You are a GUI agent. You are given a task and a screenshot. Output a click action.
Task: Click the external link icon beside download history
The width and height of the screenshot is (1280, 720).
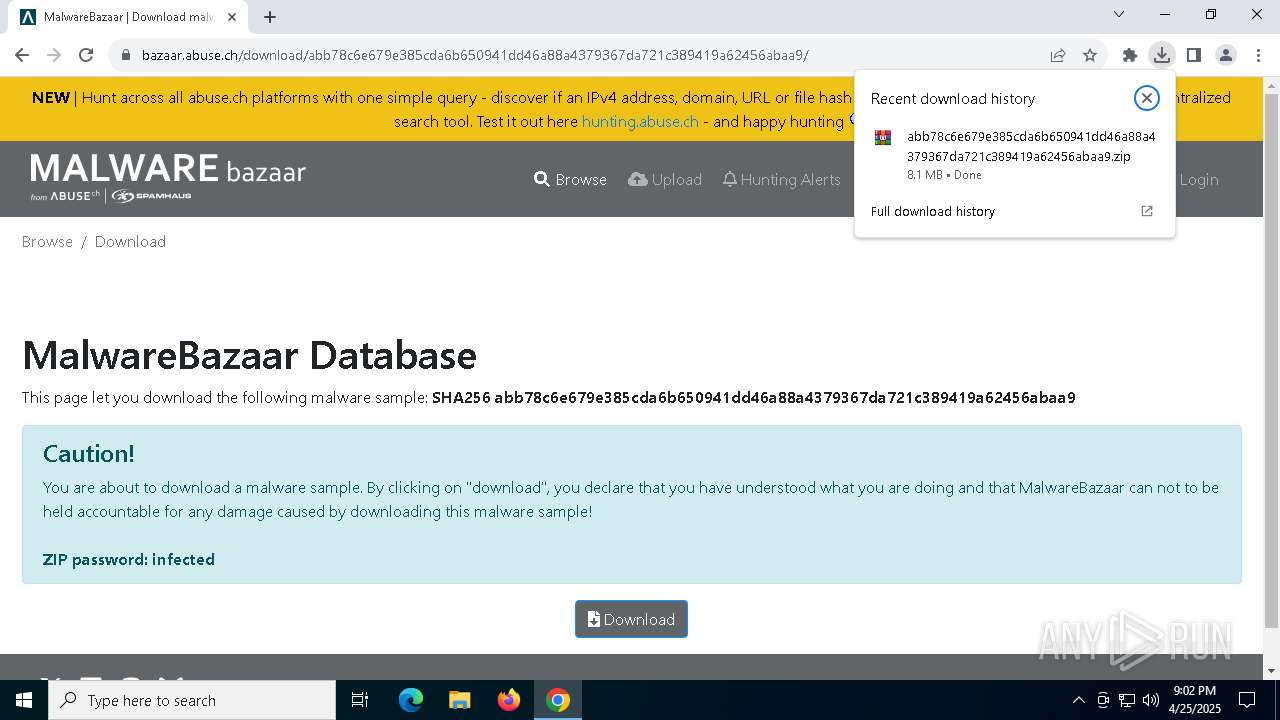(1147, 211)
